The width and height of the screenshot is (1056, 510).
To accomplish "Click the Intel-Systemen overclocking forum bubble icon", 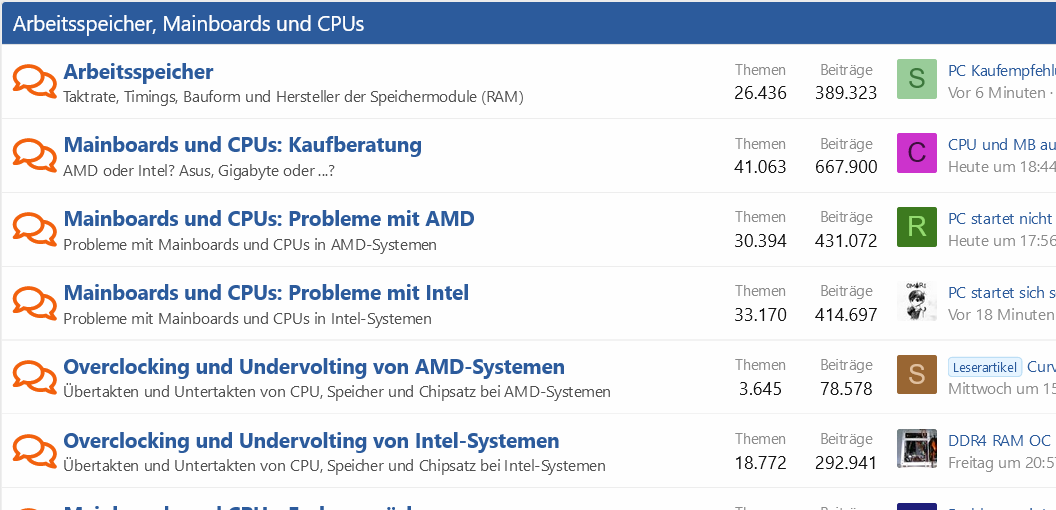I will coord(35,451).
